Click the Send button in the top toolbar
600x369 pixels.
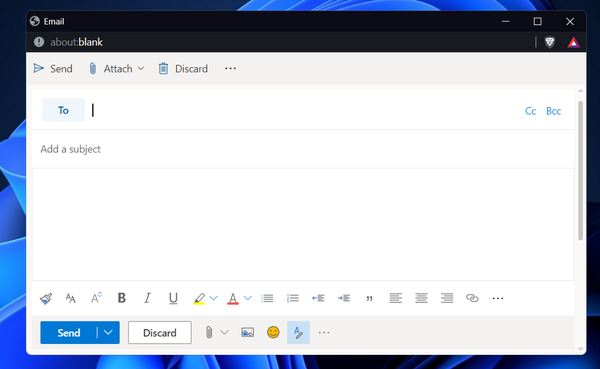(x=53, y=69)
